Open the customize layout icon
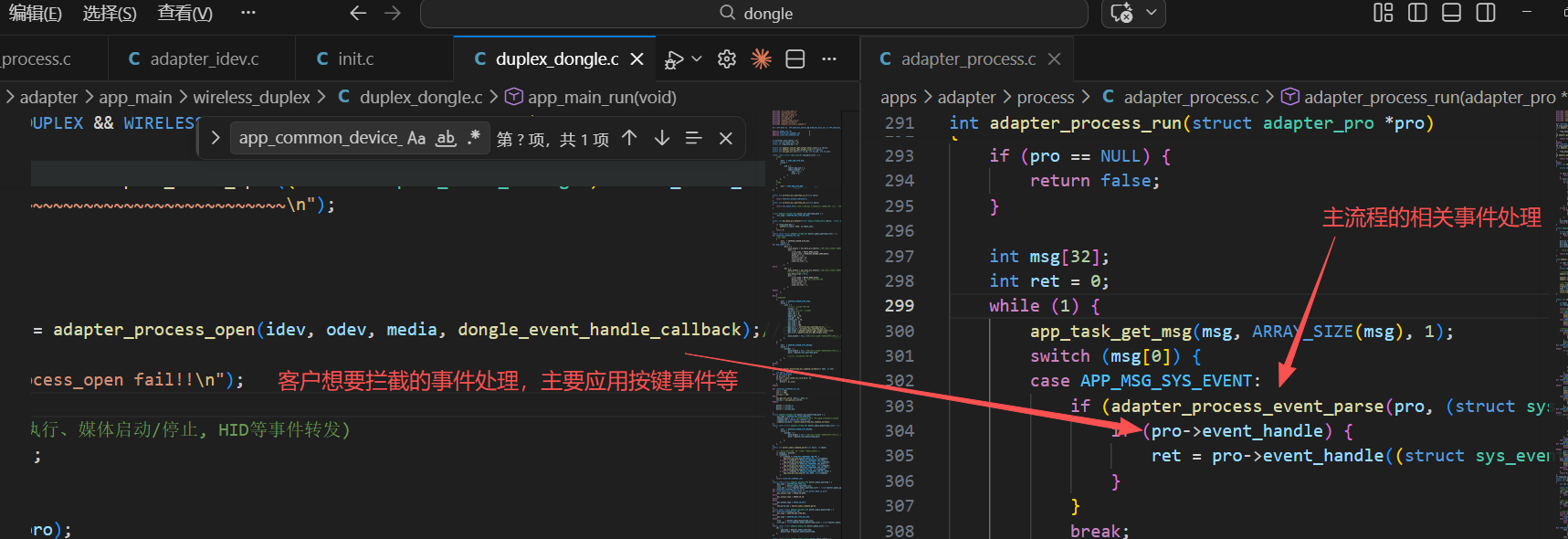Image resolution: width=1568 pixels, height=539 pixels. coord(1384,13)
